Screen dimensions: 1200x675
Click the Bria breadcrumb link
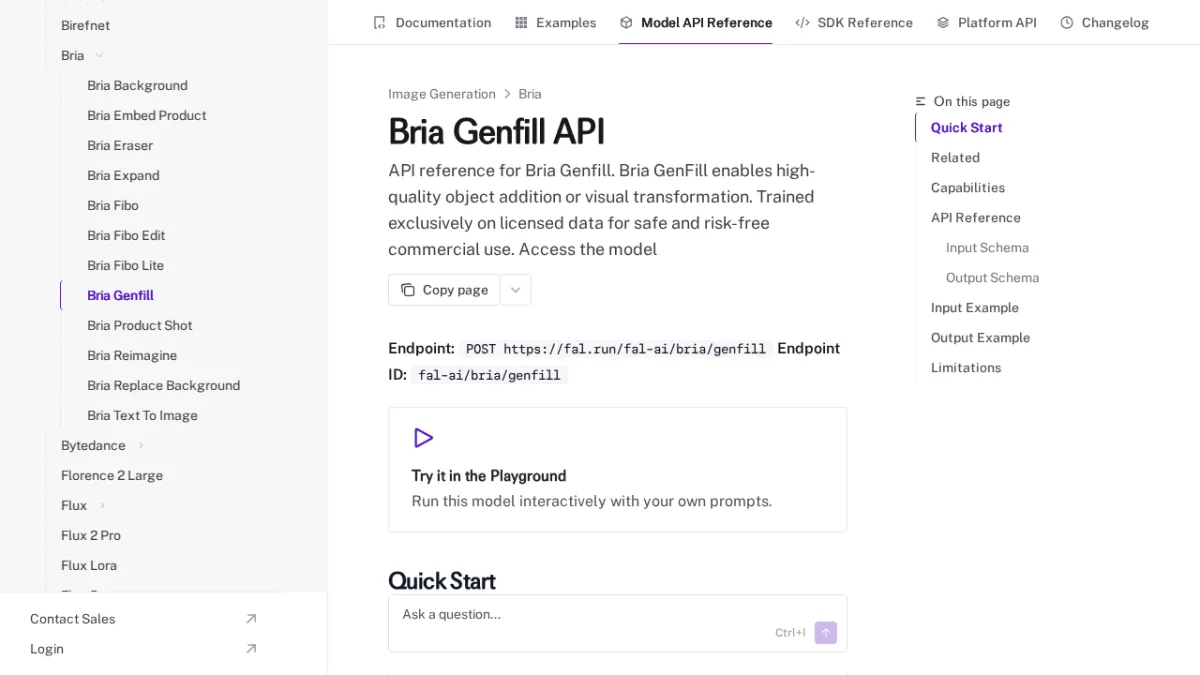pyautogui.click(x=530, y=94)
